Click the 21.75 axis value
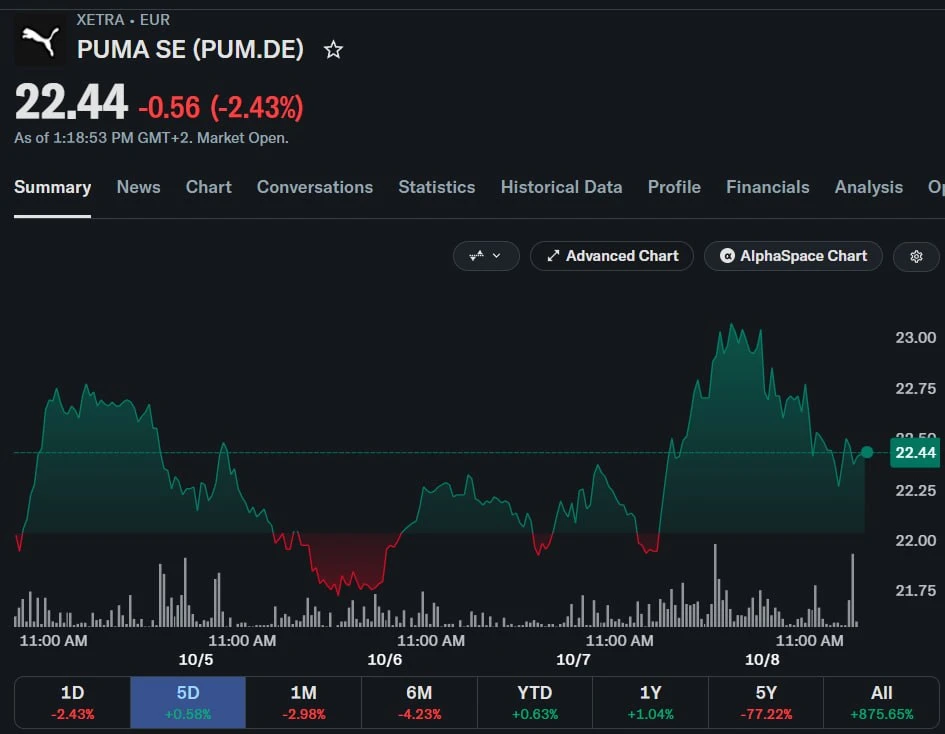Screen dimensions: 945x734 point(915,591)
